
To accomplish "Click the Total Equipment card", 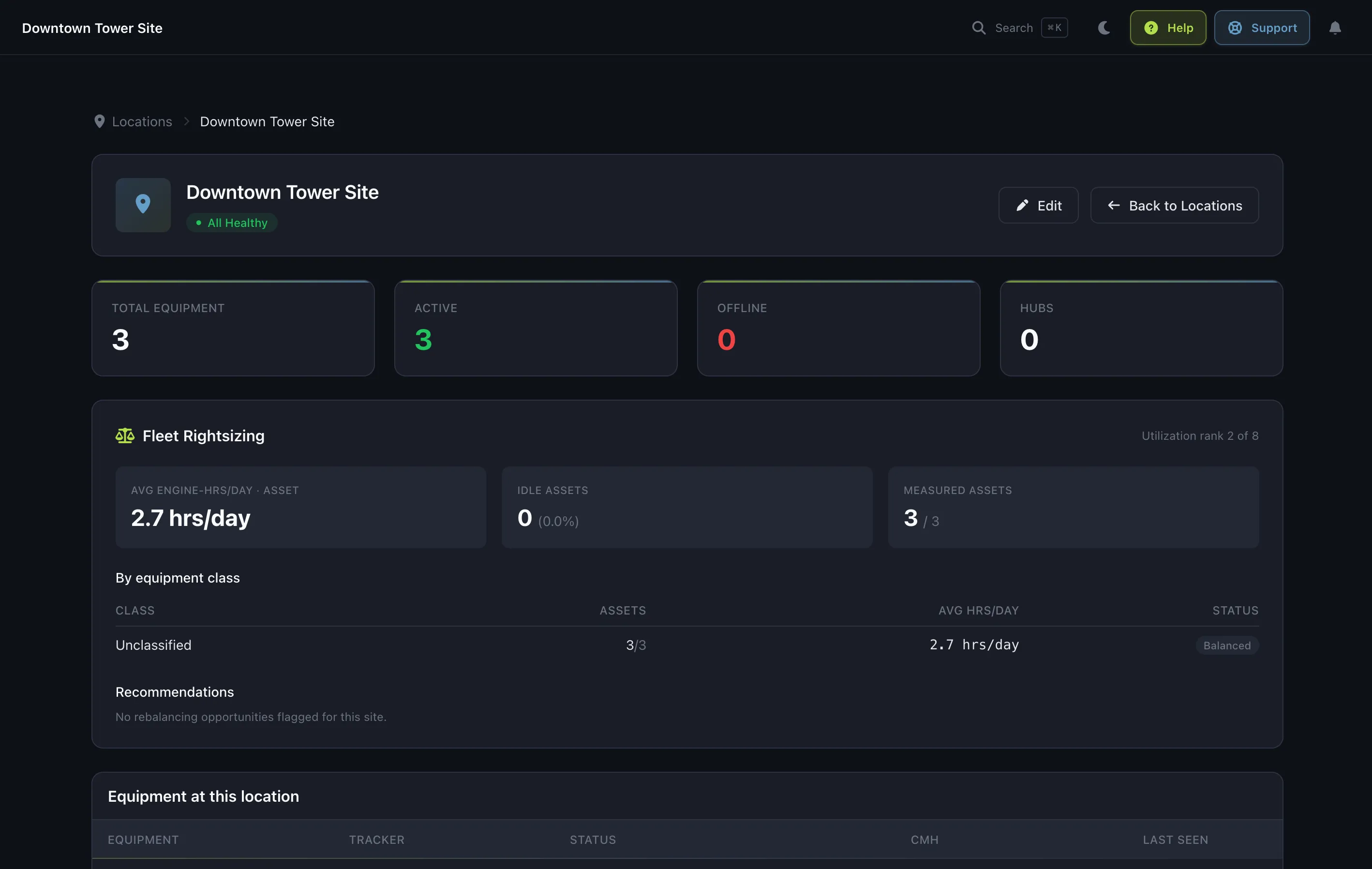I will click(233, 328).
